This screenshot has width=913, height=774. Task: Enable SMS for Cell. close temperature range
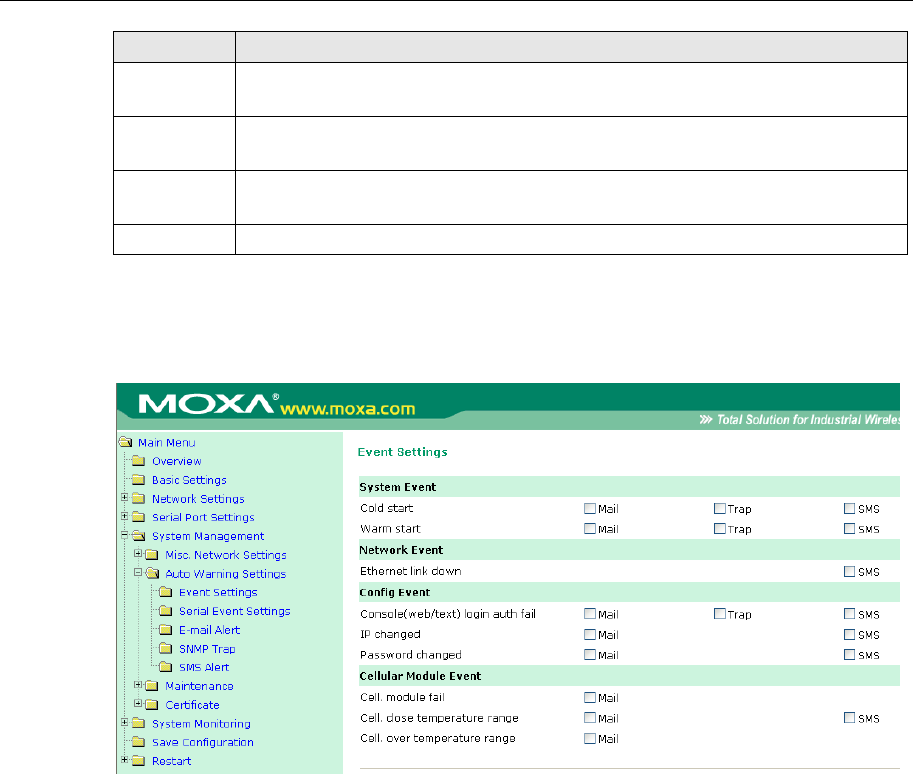click(850, 718)
